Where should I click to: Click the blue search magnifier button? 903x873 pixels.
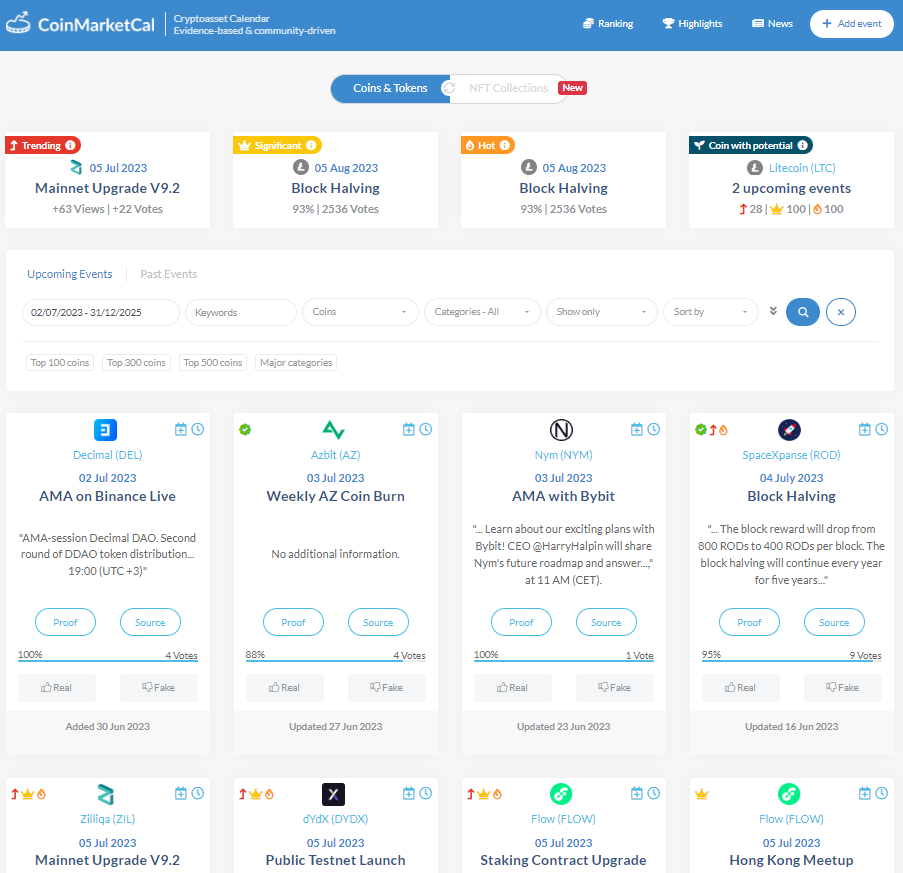(803, 312)
